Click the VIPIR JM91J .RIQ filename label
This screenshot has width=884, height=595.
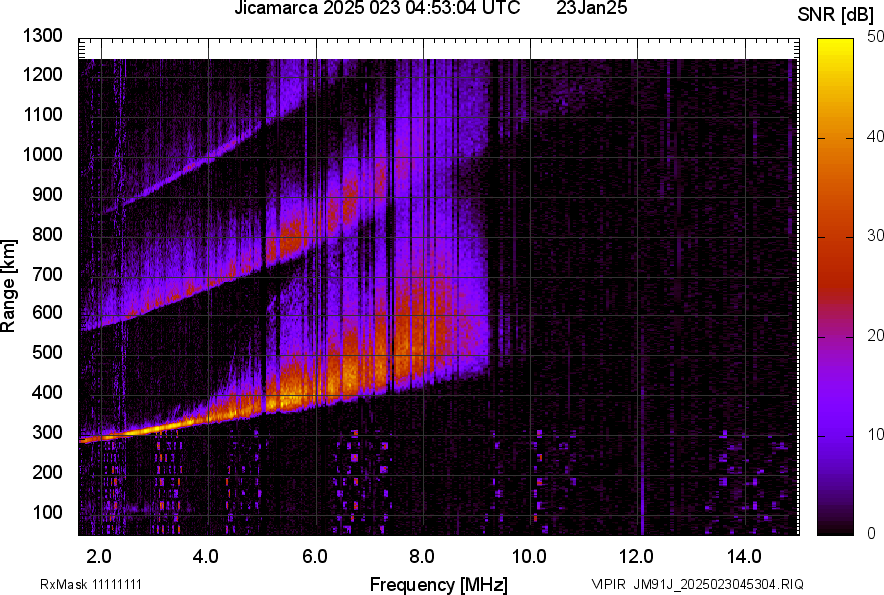[697, 584]
